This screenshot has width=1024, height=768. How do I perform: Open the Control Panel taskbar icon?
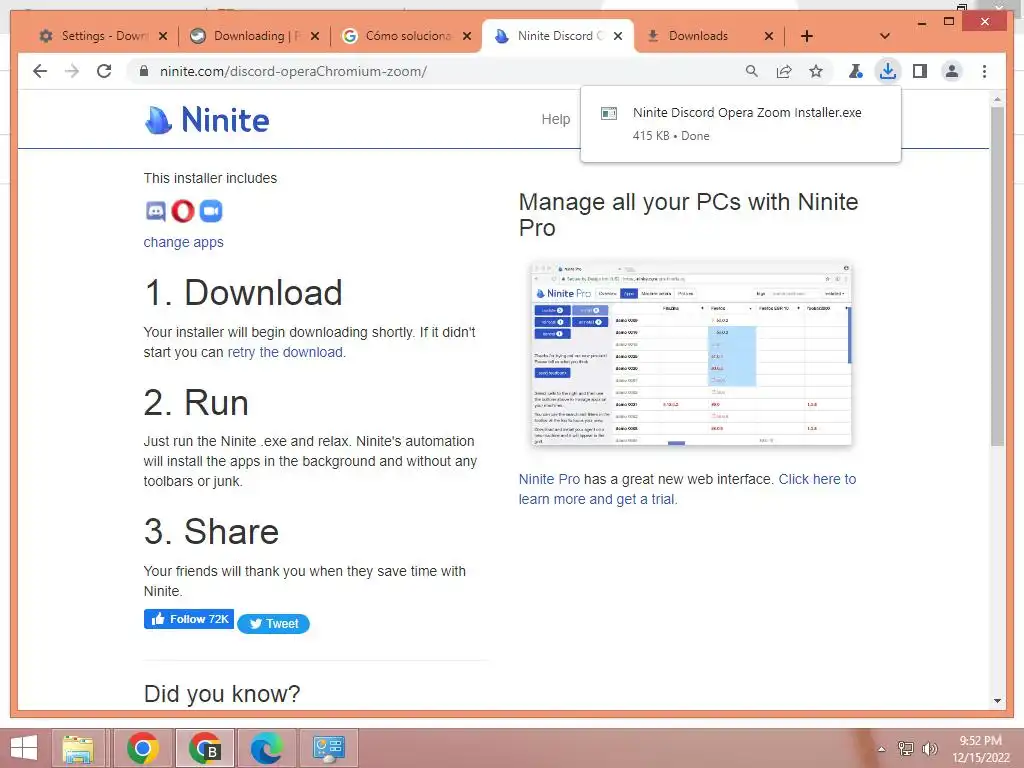point(328,748)
